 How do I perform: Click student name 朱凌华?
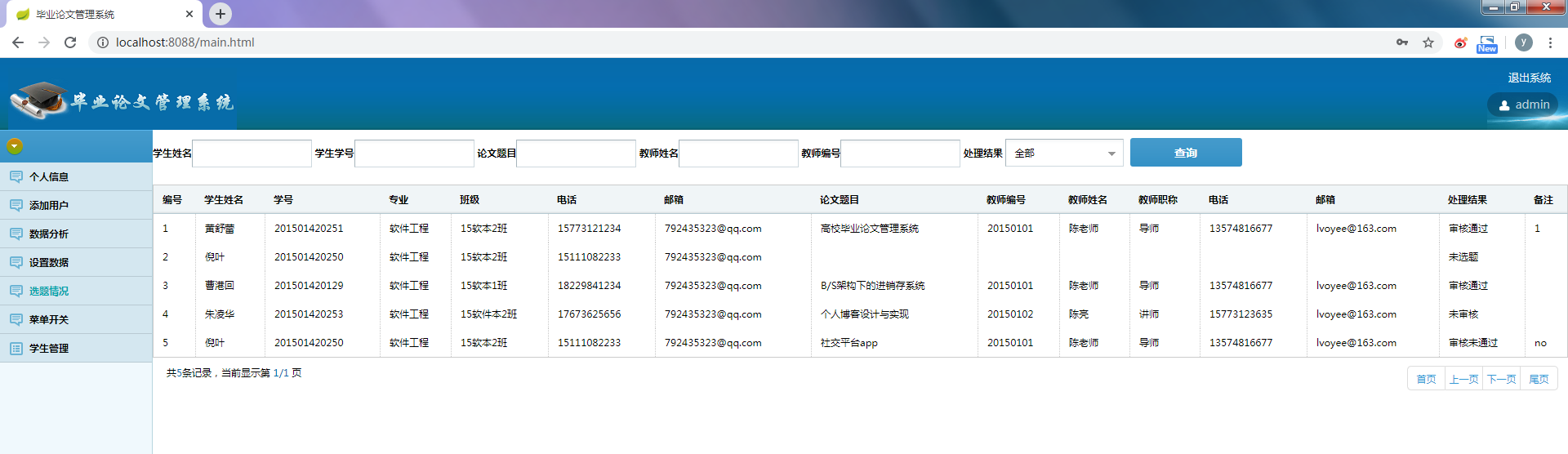pos(220,314)
